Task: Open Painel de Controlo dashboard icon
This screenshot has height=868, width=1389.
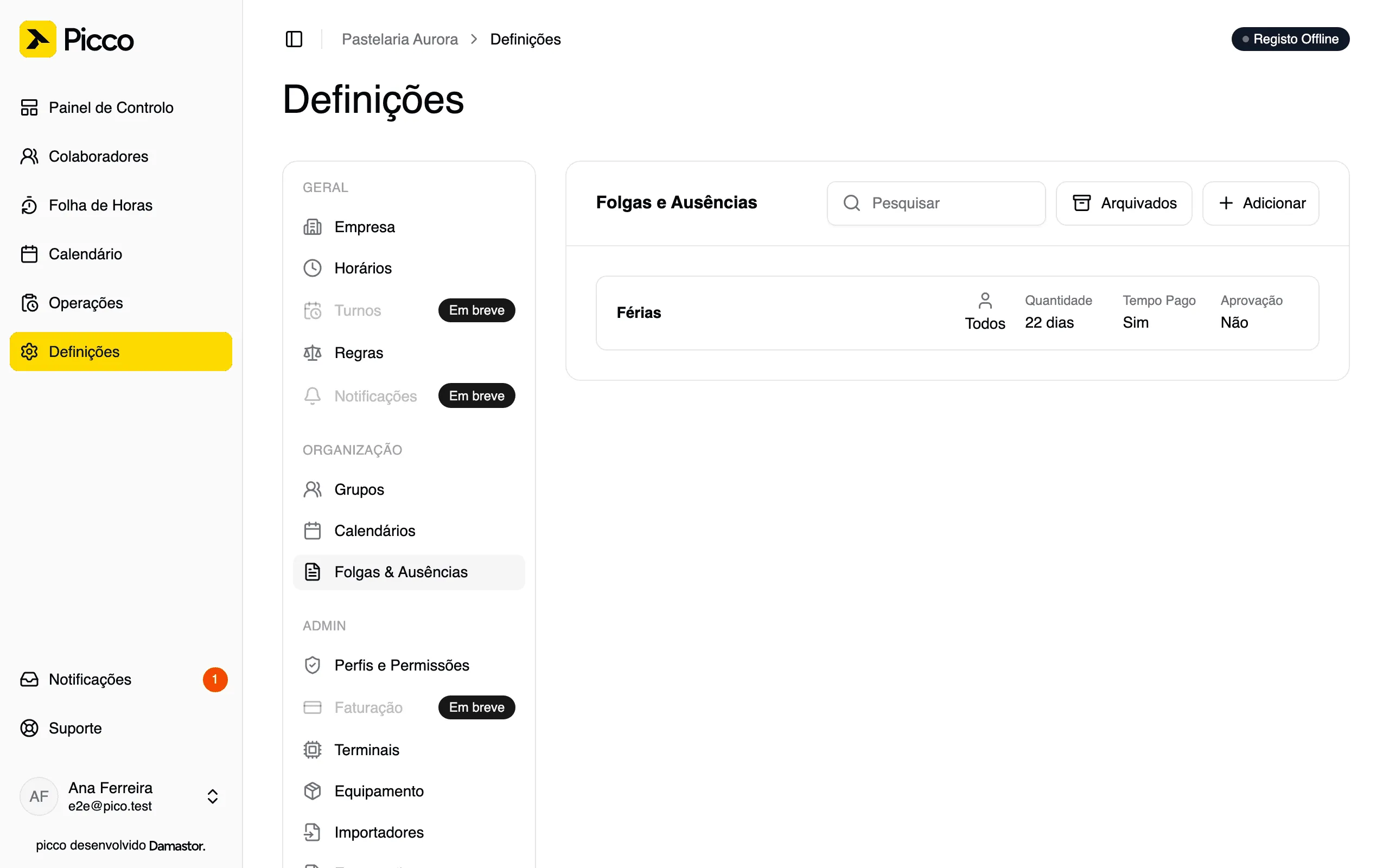Action: (x=29, y=107)
